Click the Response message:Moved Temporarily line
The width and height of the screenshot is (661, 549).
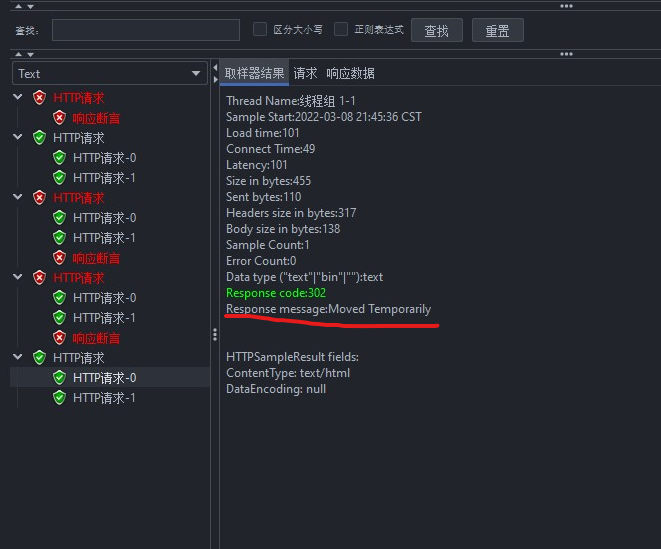coord(328,309)
